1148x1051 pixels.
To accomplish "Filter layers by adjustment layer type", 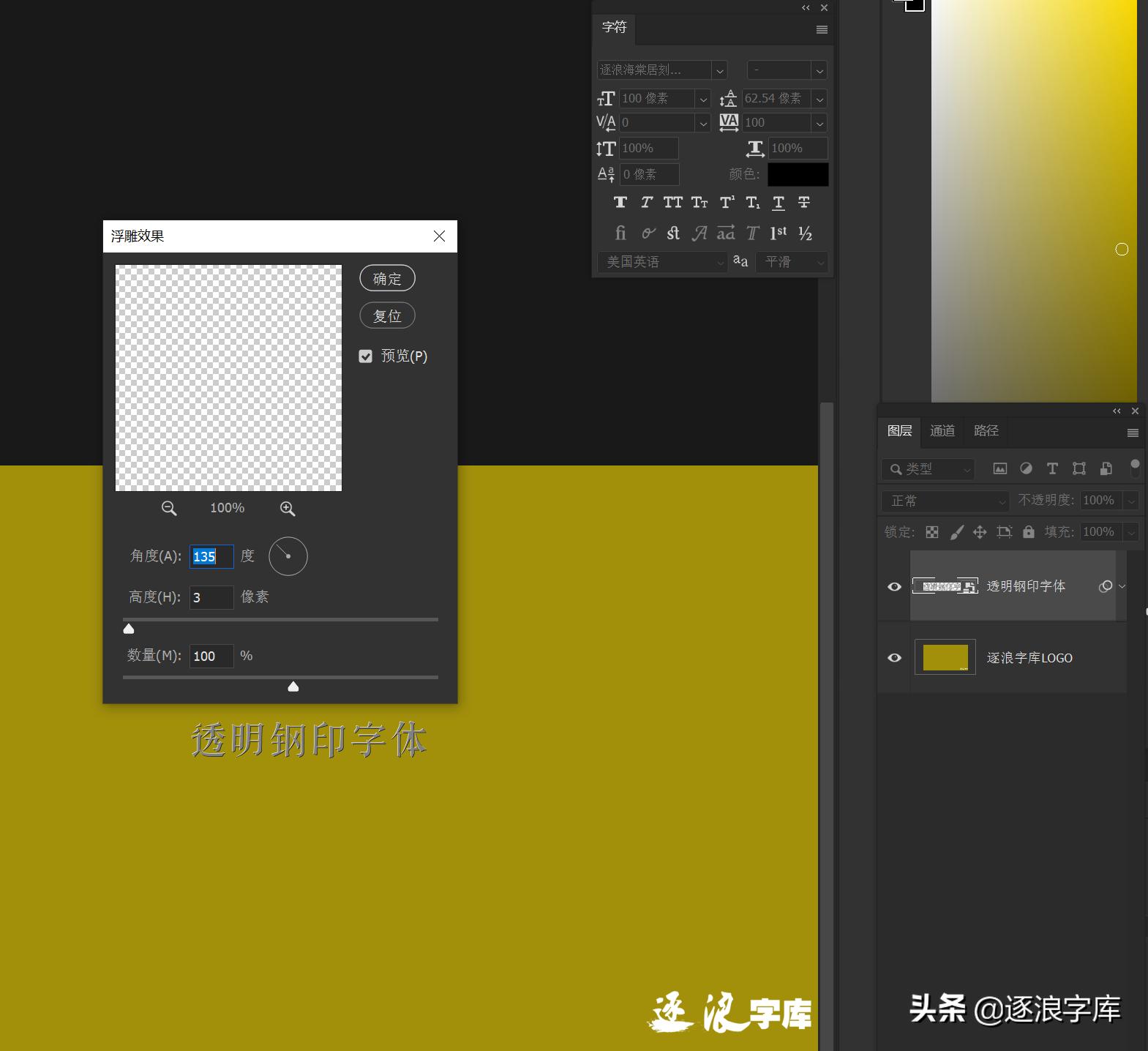I will [x=1026, y=468].
